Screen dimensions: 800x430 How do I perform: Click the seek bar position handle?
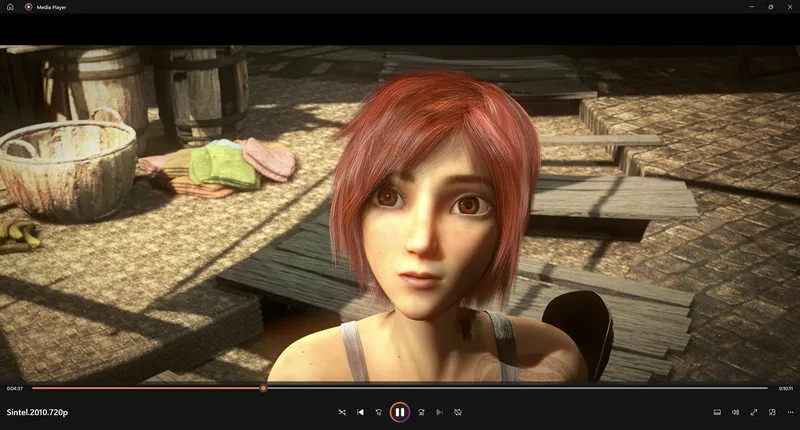tap(263, 388)
